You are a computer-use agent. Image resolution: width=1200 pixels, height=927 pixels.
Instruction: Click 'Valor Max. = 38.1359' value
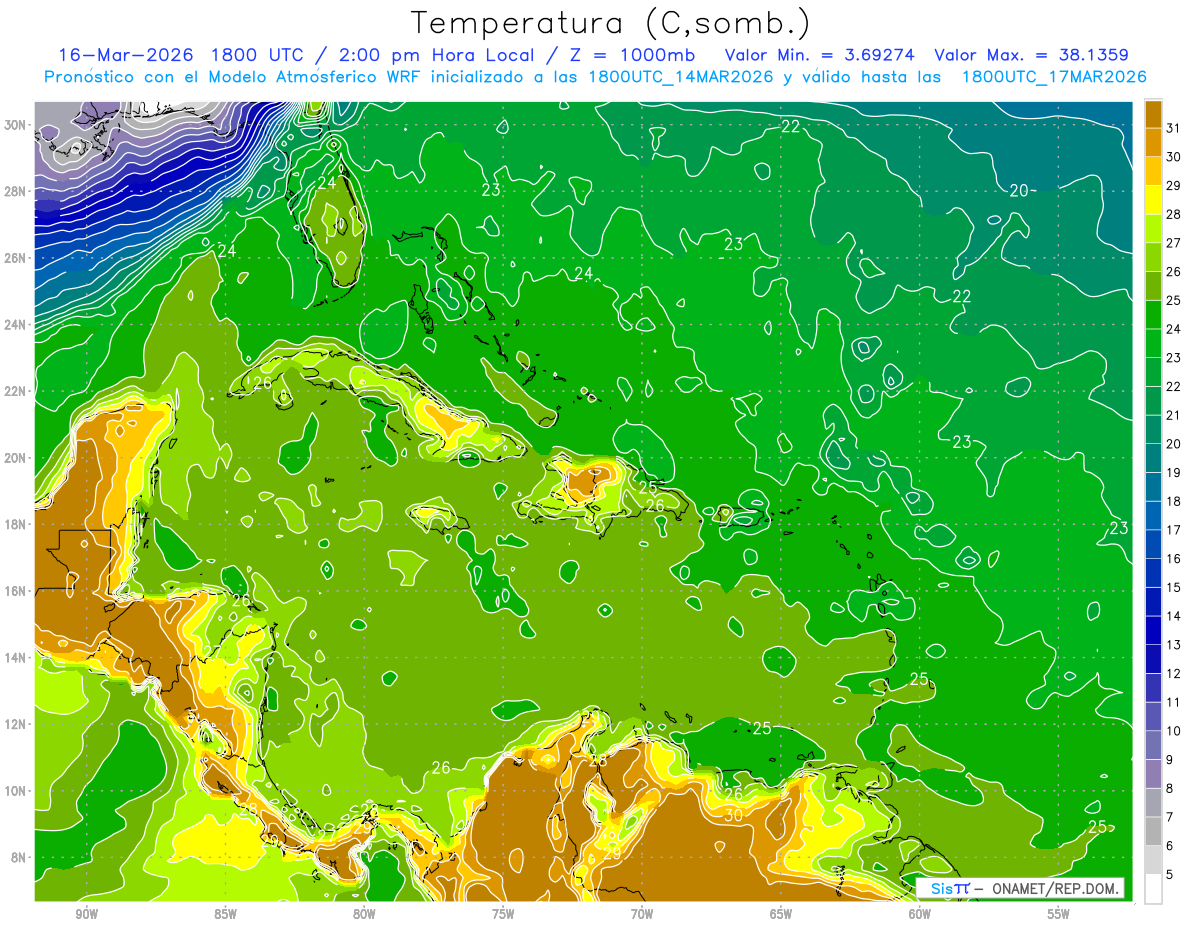click(1031, 55)
